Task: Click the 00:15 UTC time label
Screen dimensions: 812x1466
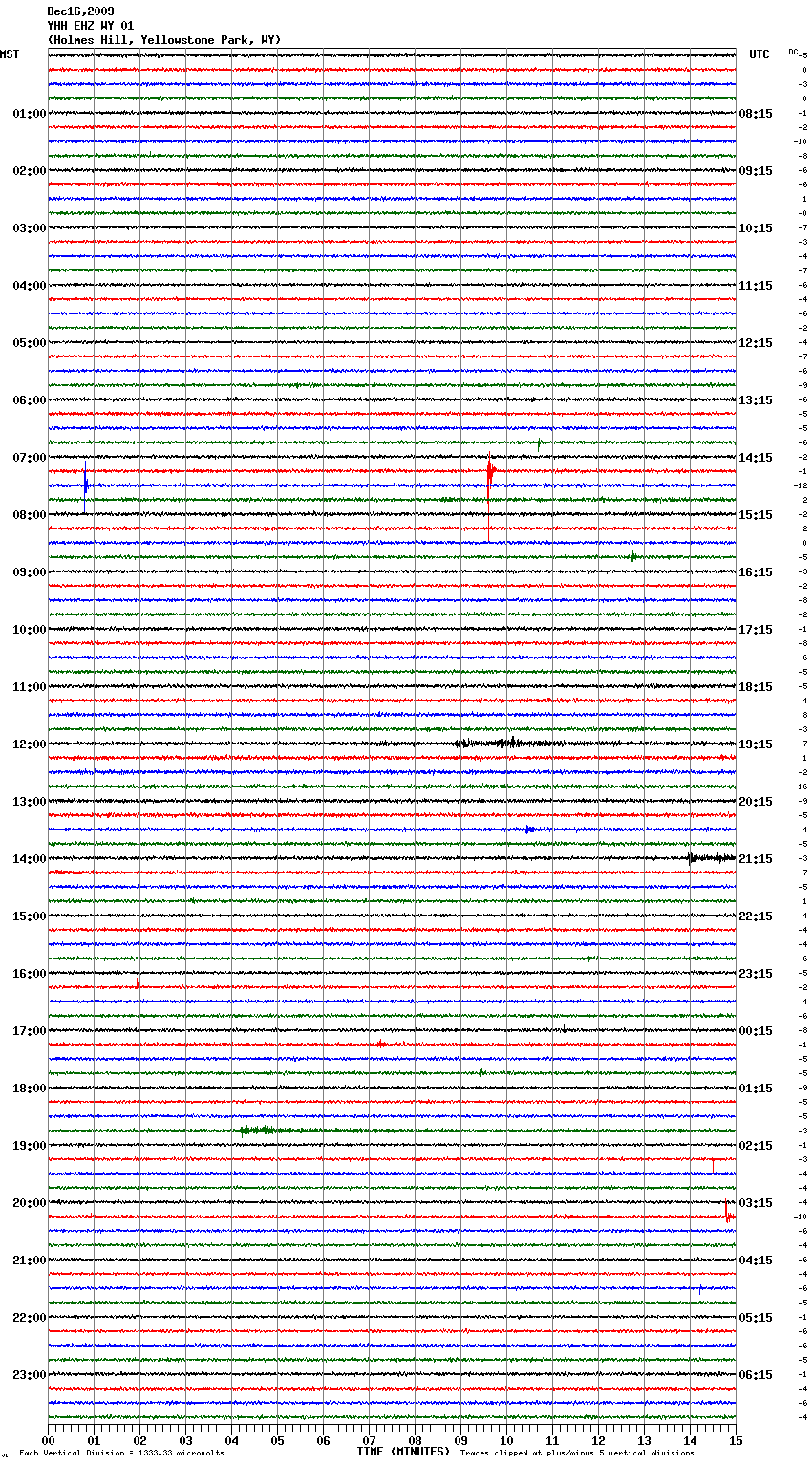Action: tap(756, 1031)
